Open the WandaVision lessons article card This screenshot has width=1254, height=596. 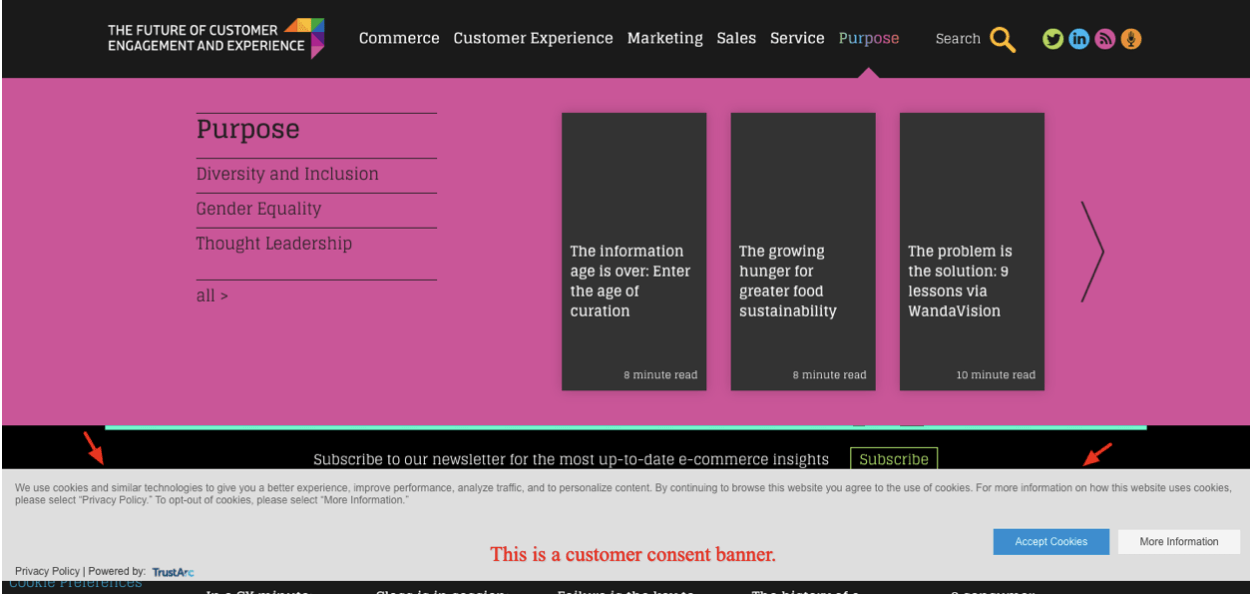click(x=971, y=252)
